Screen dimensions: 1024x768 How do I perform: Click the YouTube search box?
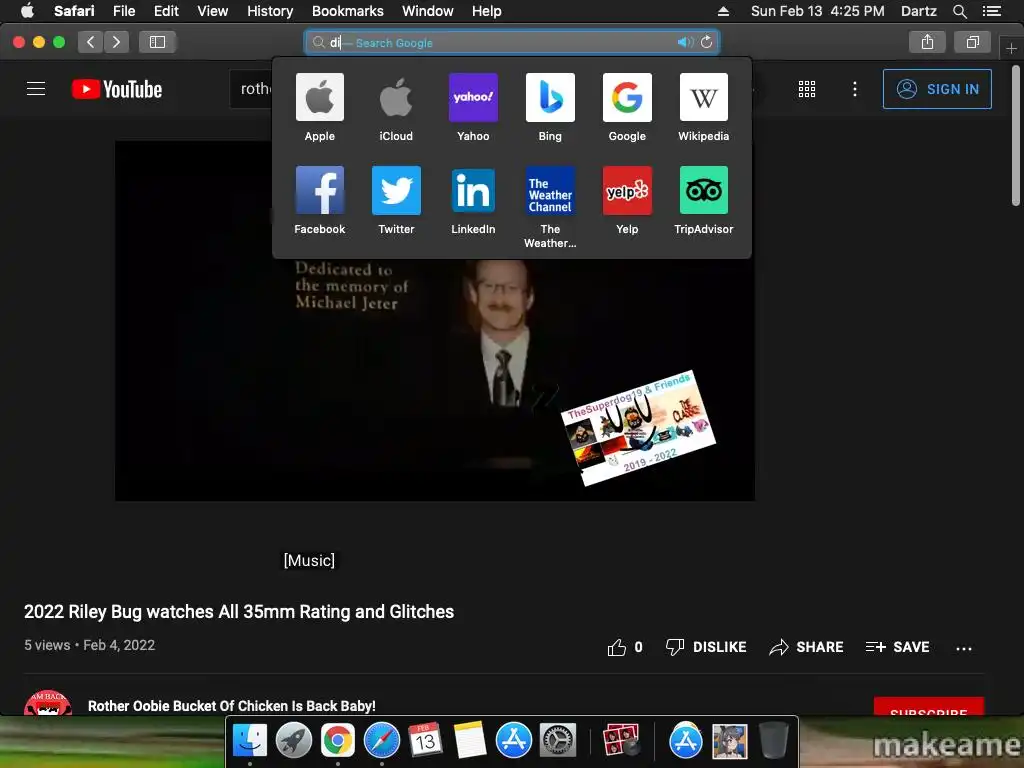(x=252, y=89)
